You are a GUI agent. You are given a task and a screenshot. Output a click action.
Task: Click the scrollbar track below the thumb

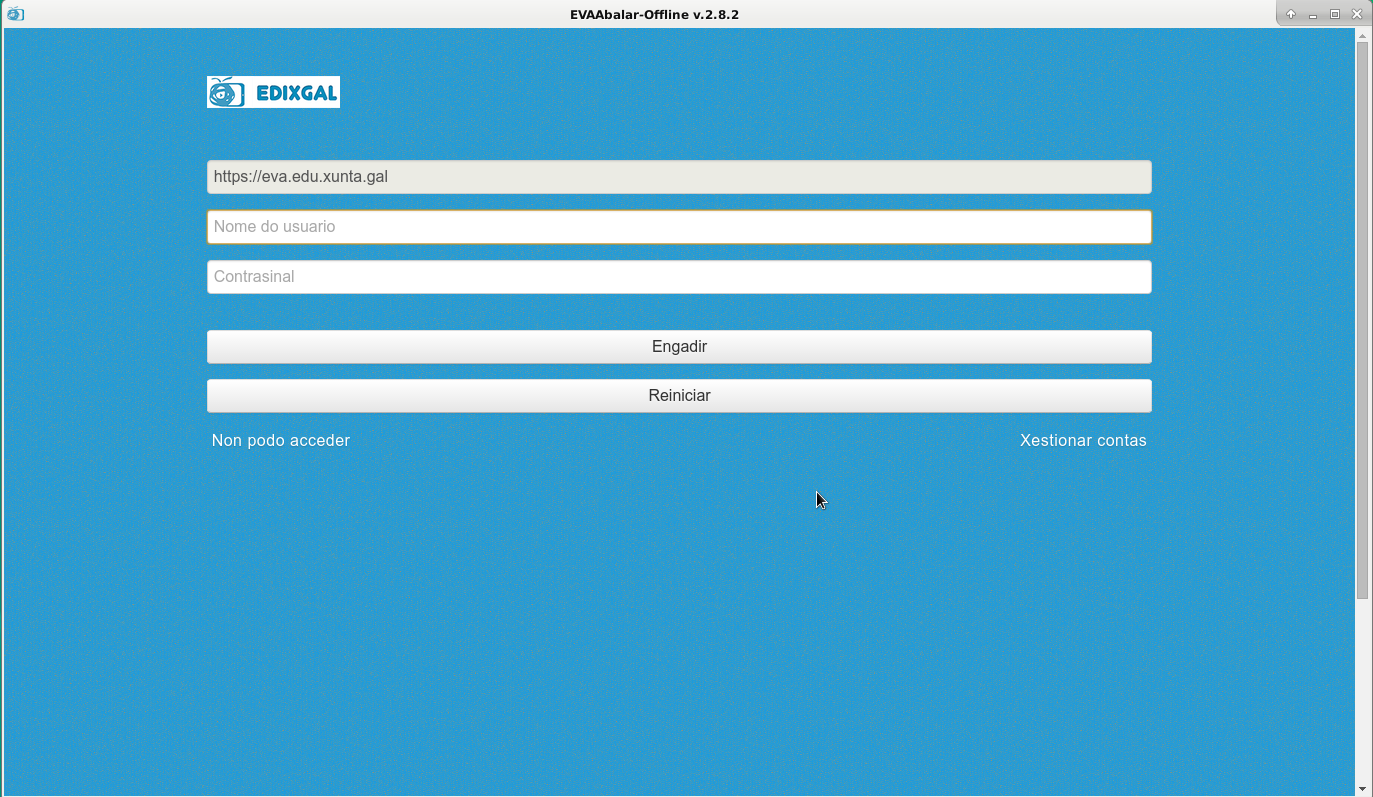1362,690
